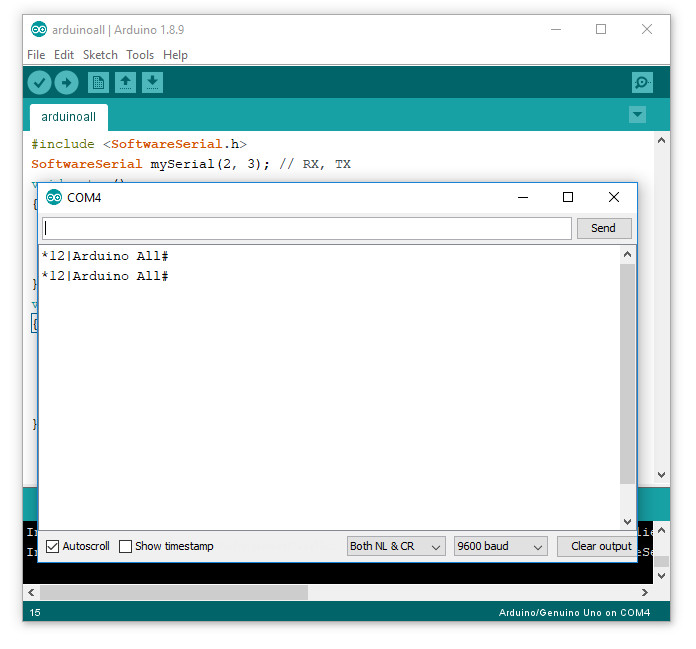696x649 pixels.
Task: Maximize the main Arduino IDE window
Action: (601, 29)
